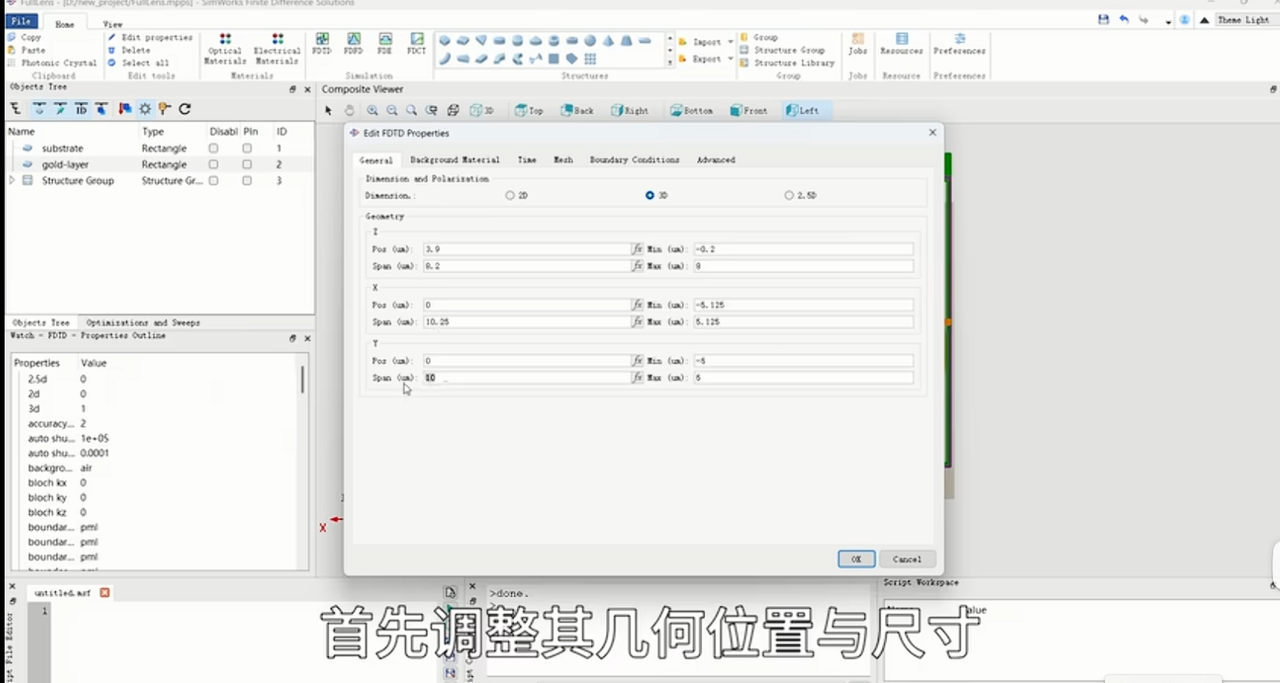Click the zoom out magnifier

tap(392, 110)
